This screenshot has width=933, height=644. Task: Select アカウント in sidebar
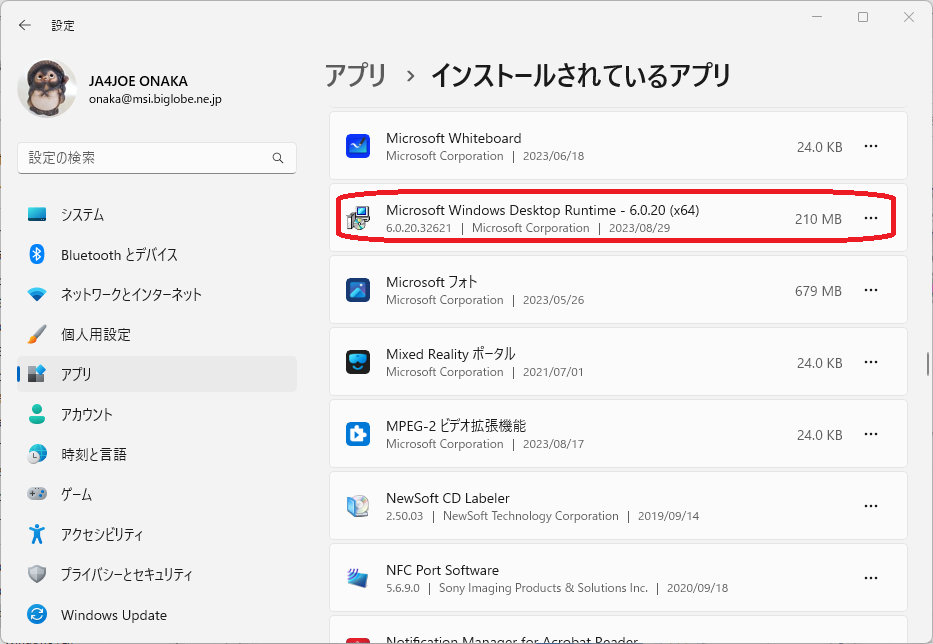[x=157, y=414]
